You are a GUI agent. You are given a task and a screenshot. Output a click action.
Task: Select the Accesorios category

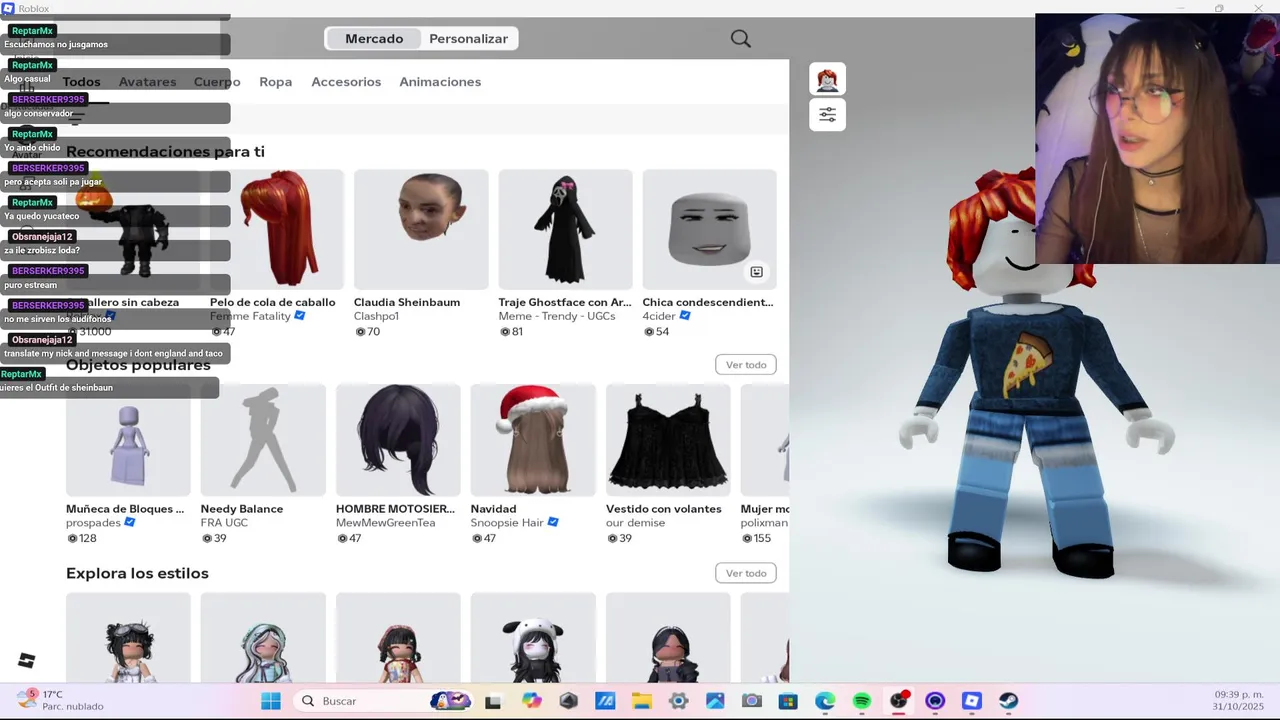click(x=346, y=82)
